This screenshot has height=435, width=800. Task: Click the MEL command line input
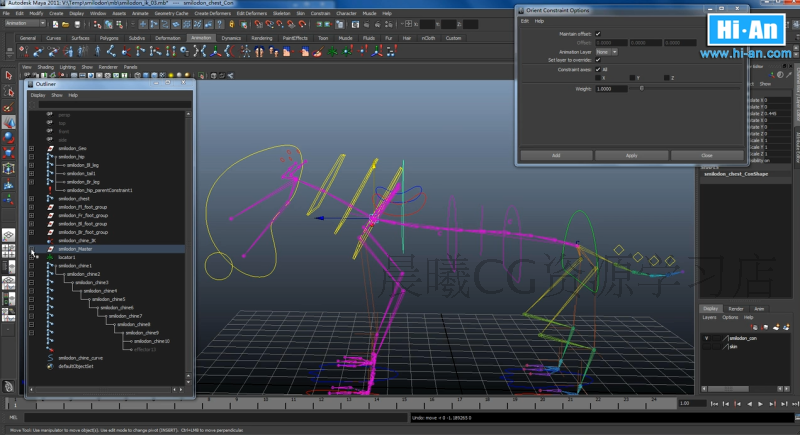[215, 418]
